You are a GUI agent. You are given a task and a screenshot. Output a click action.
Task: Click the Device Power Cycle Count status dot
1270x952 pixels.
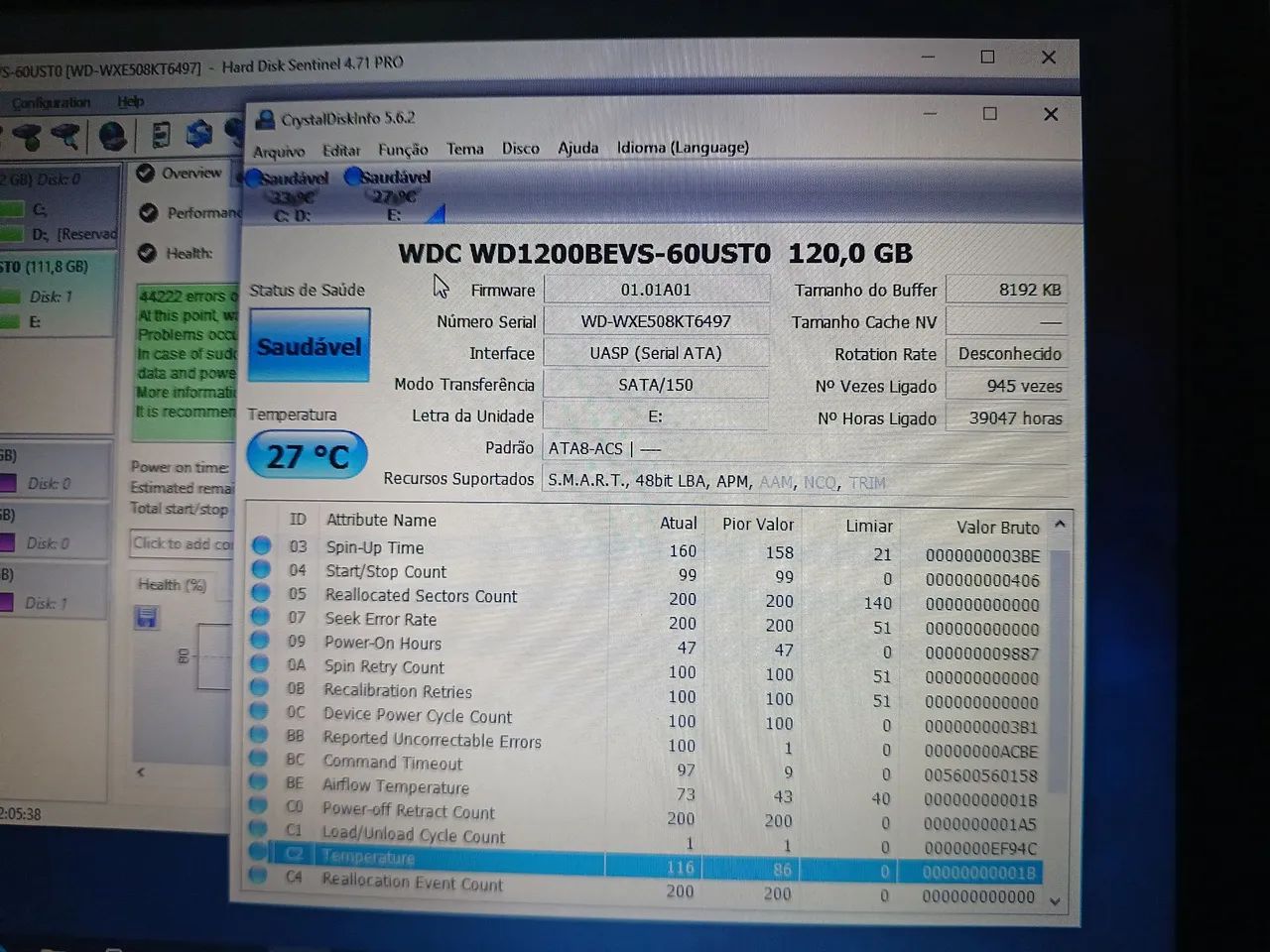point(259,711)
